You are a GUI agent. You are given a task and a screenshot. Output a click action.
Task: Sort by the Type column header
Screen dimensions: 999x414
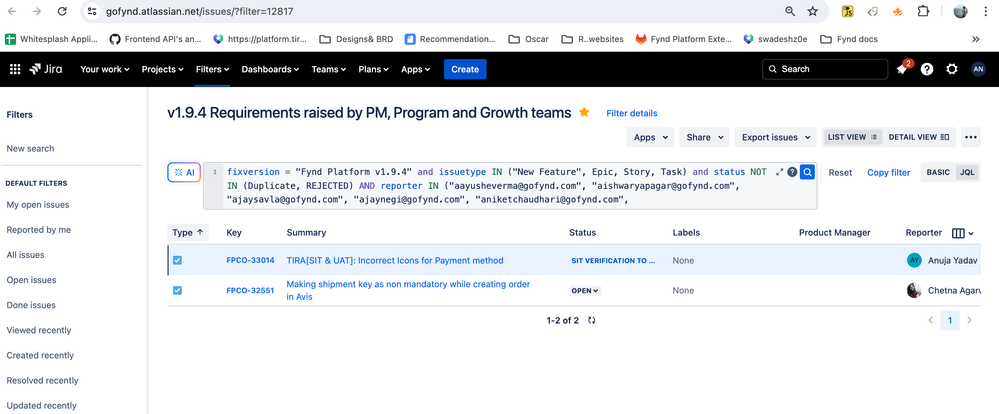tap(187, 232)
